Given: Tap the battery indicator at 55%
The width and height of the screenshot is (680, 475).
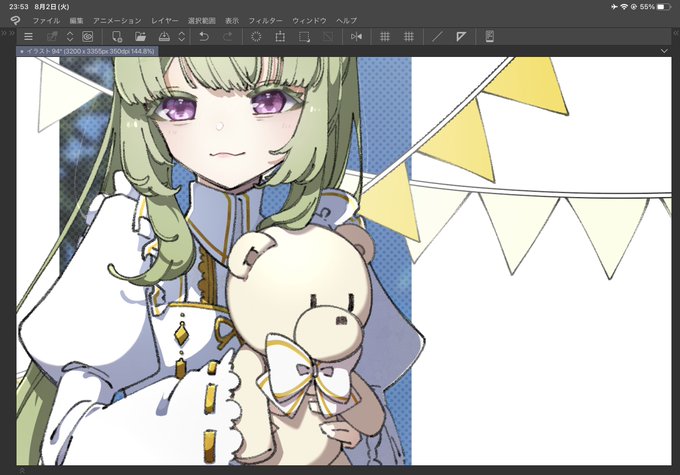Looking at the screenshot, I should 664,7.
